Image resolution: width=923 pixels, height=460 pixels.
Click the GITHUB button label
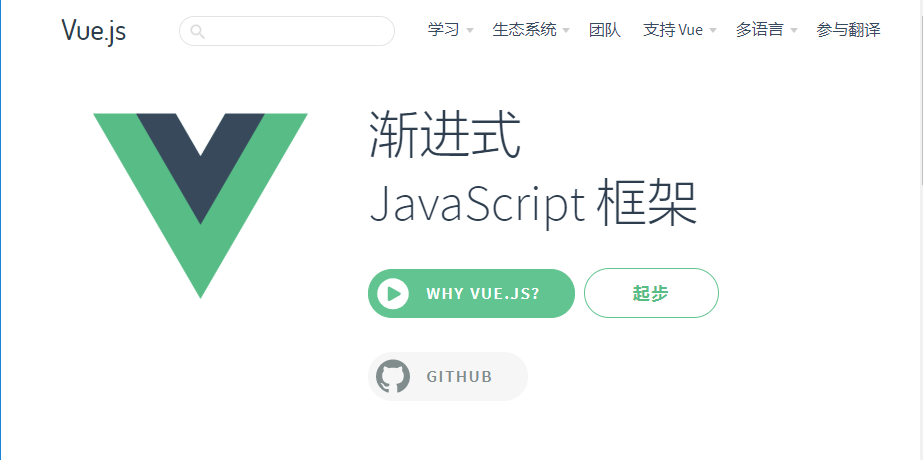459,377
